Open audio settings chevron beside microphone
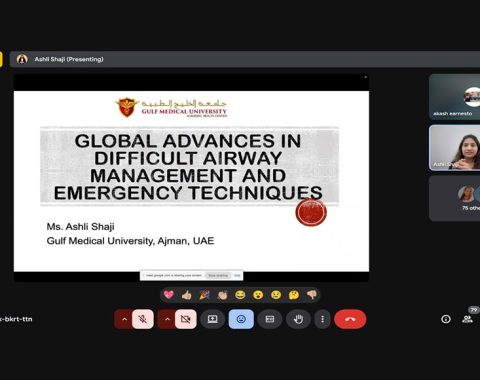This screenshot has width=480, height=380. click(x=124, y=319)
